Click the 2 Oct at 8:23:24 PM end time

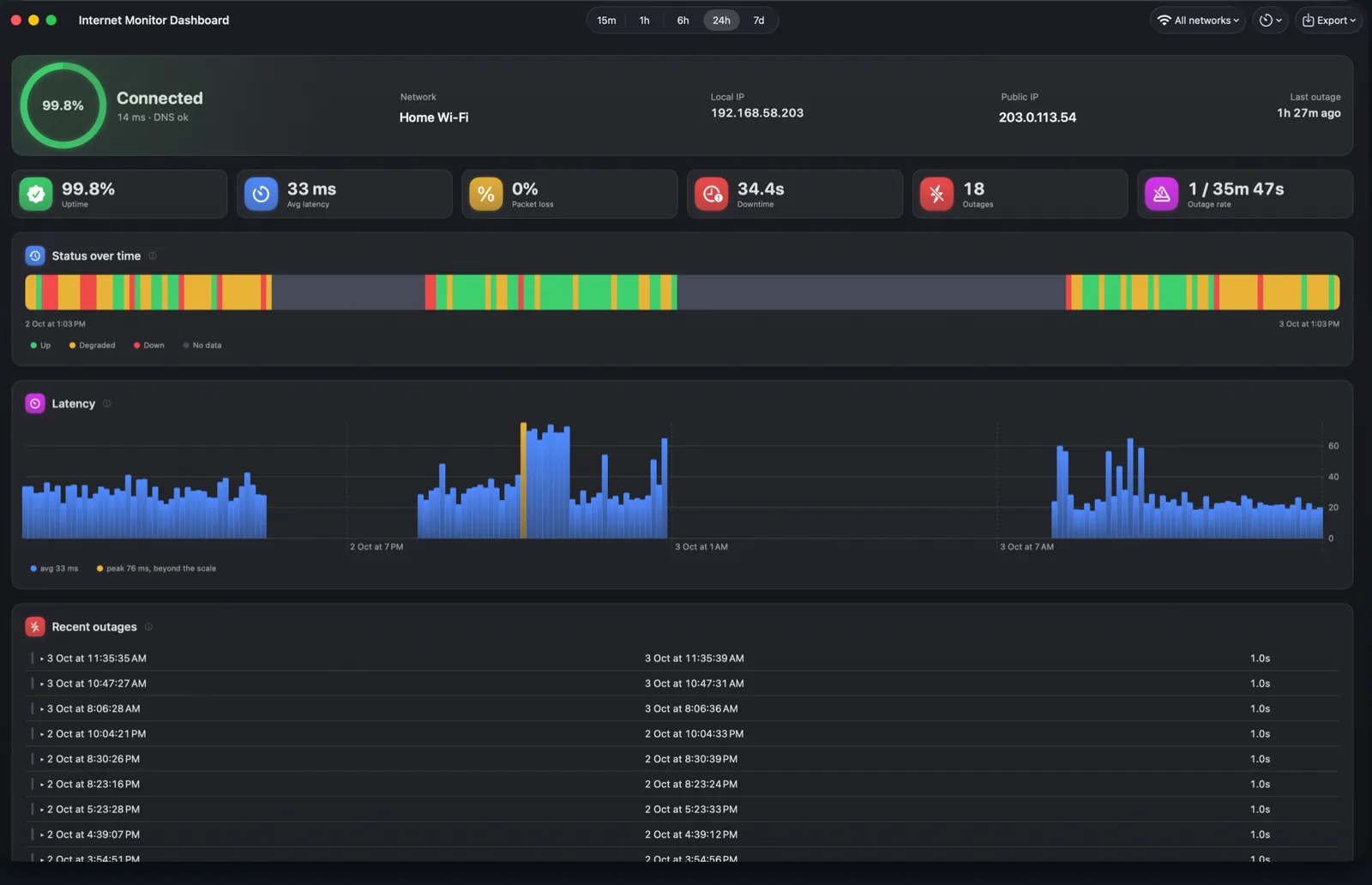tap(691, 785)
